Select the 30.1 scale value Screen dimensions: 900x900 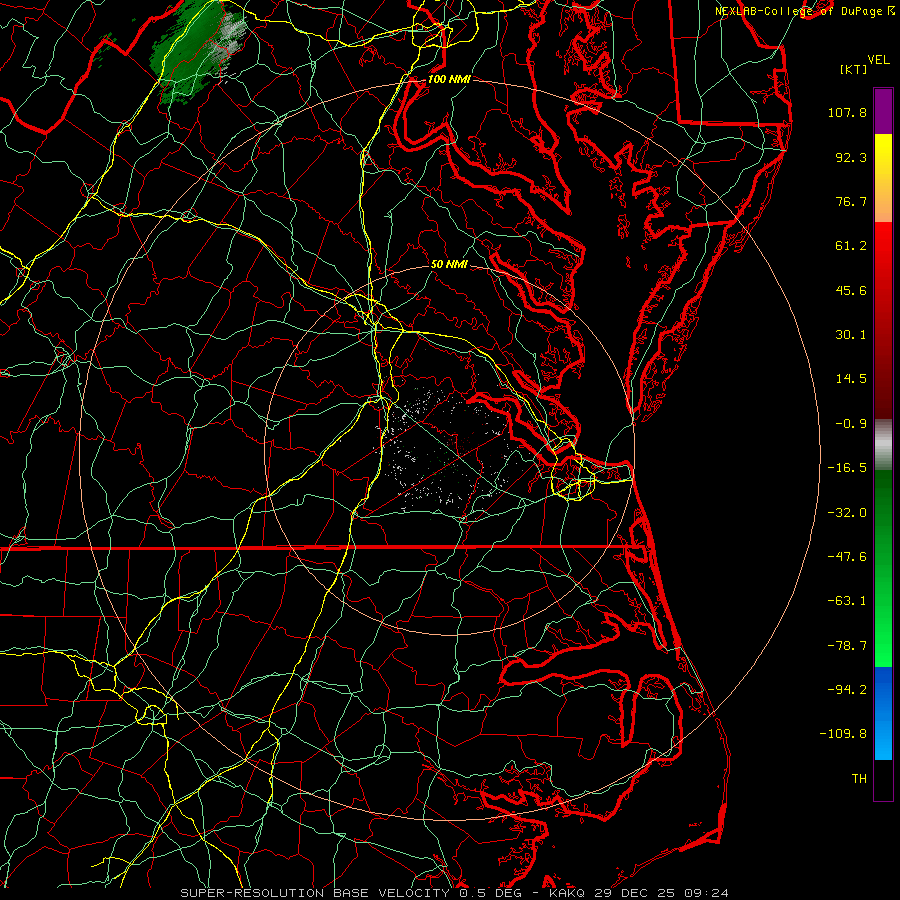[x=851, y=335]
